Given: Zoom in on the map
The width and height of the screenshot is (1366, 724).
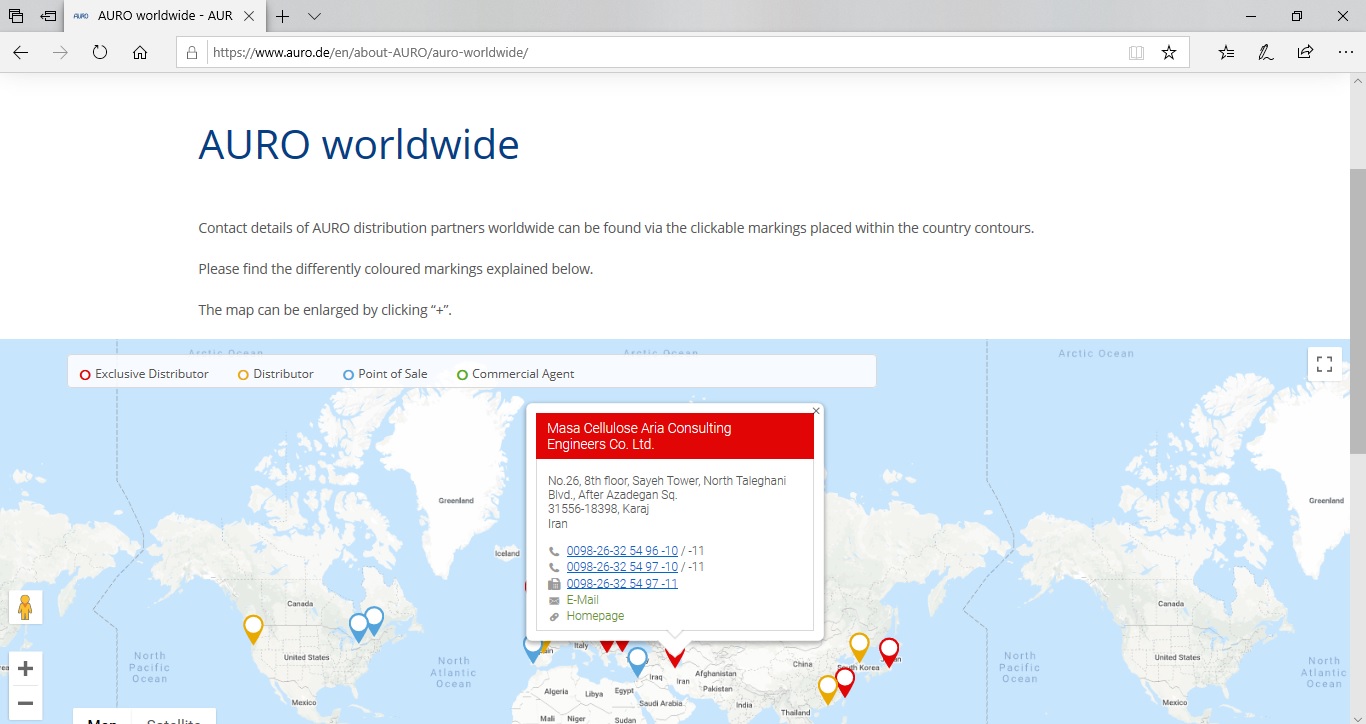Looking at the screenshot, I should (26, 669).
